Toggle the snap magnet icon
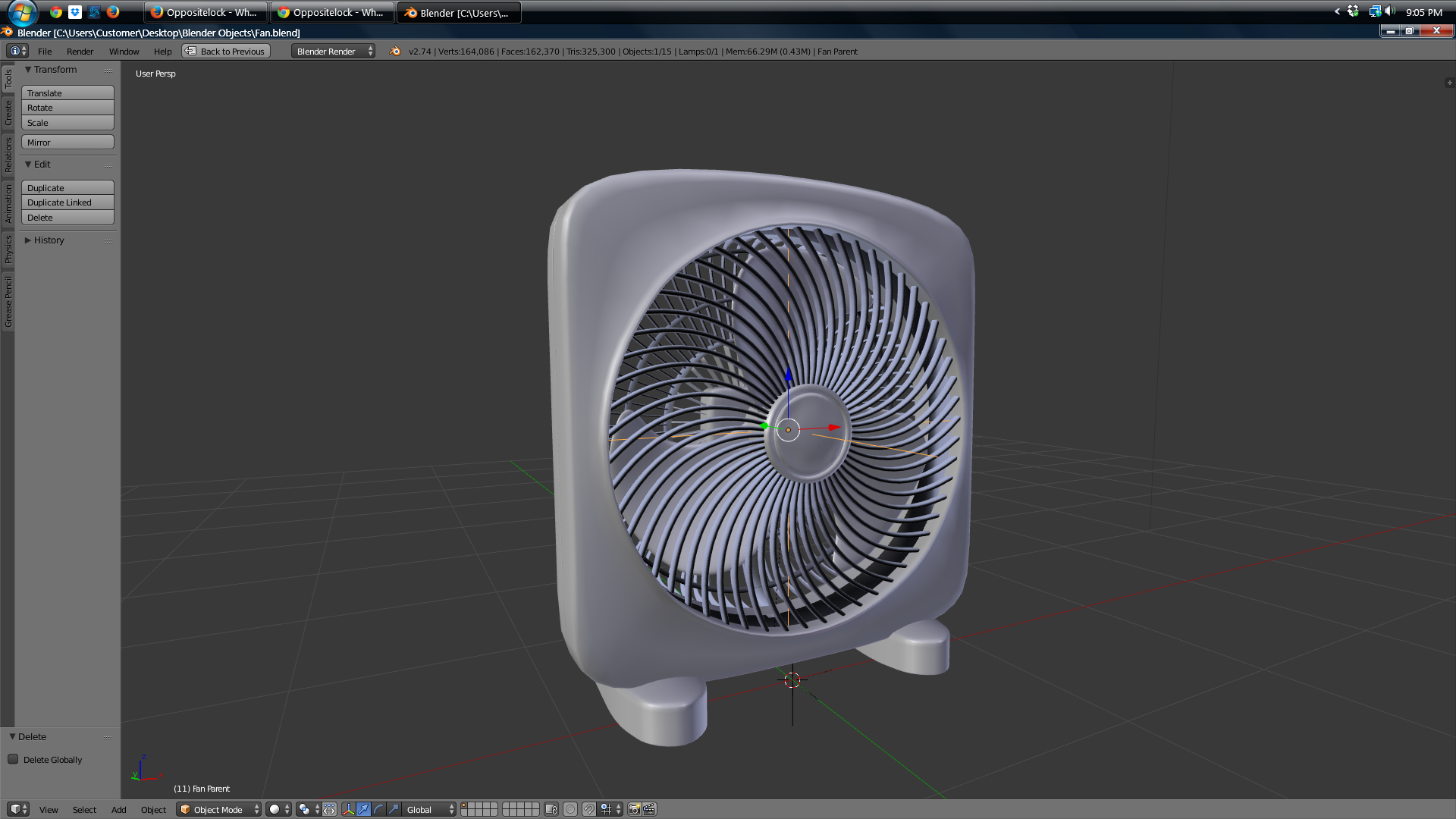This screenshot has width=1456, height=819. click(589, 809)
